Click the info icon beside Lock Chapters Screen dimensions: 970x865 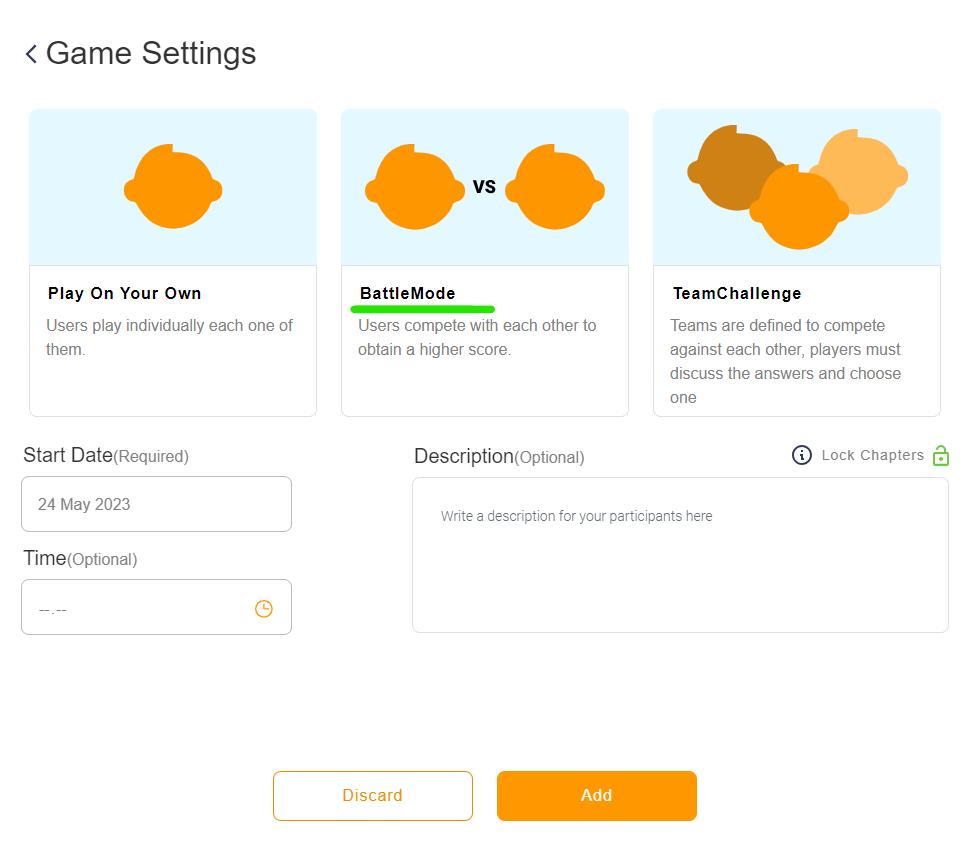[x=802, y=455]
